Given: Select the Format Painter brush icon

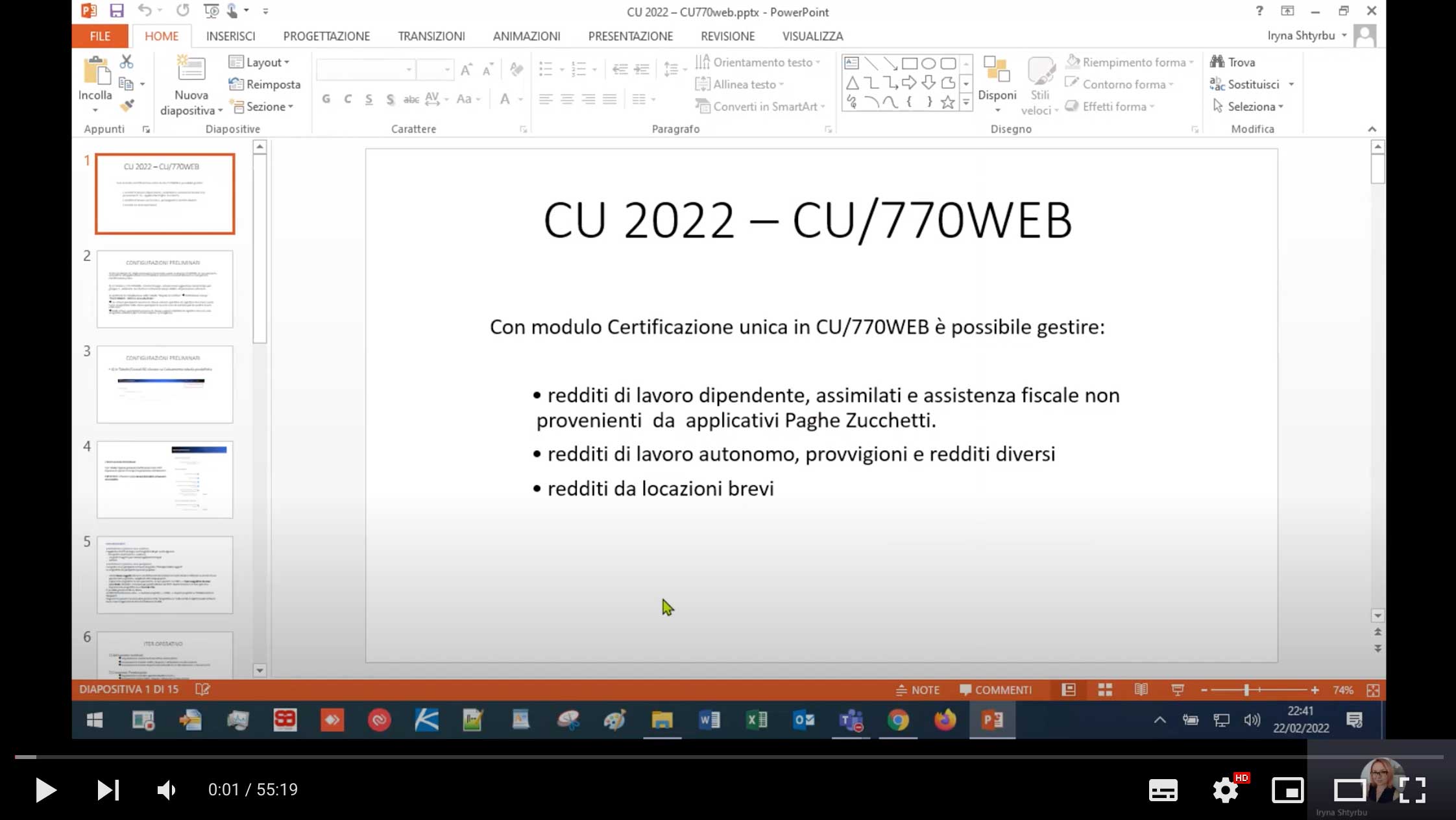Looking at the screenshot, I should pos(127,105).
